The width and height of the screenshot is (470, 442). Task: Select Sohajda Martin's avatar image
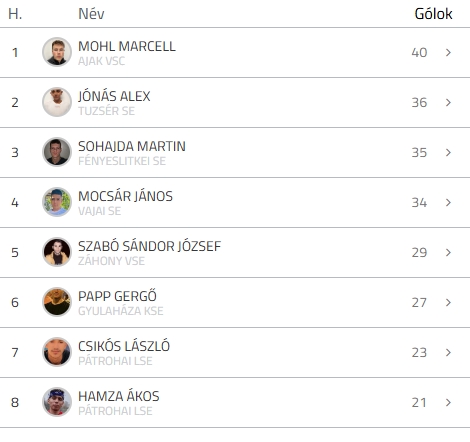point(57,152)
